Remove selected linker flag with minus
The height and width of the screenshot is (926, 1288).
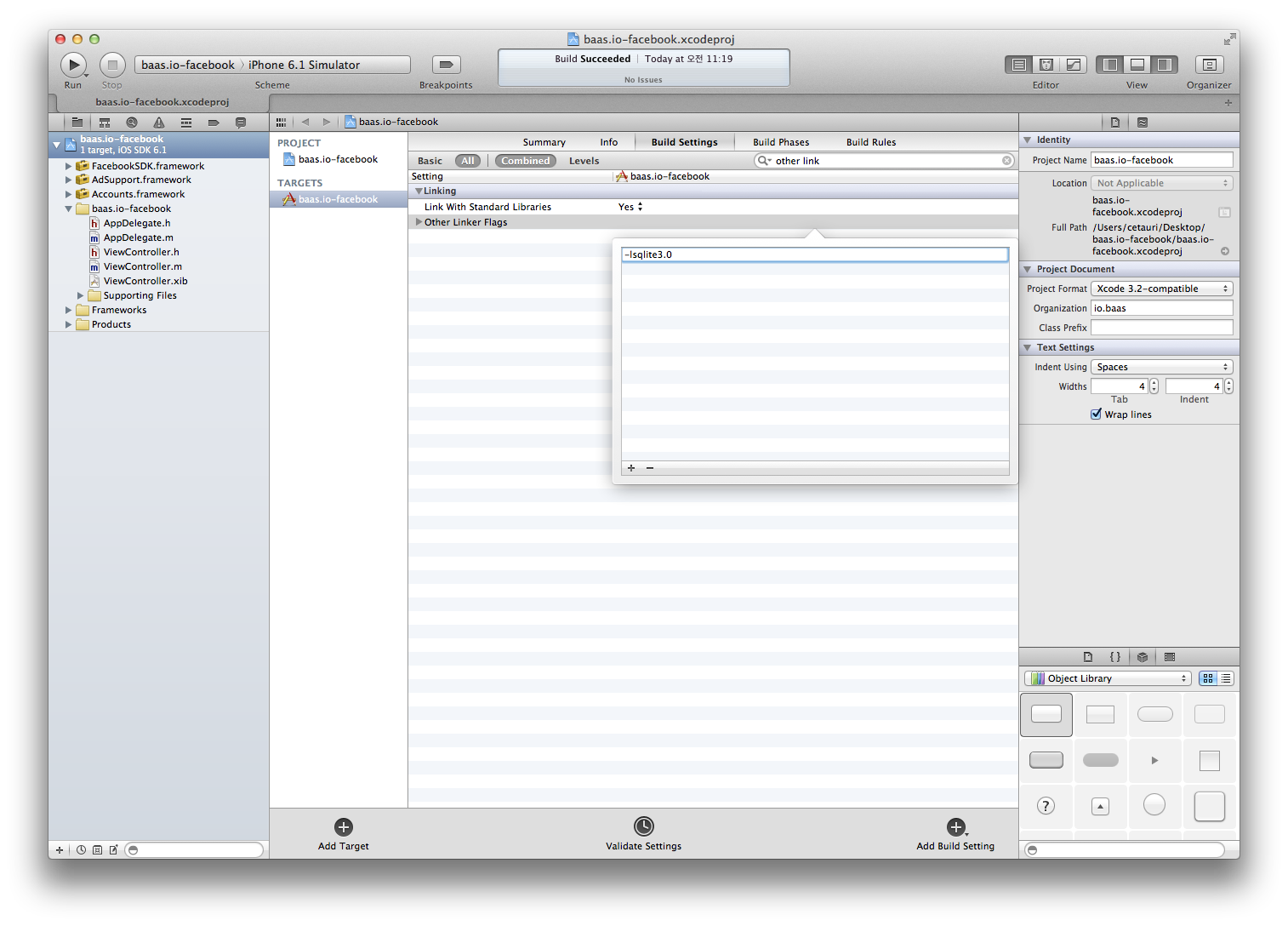pyautogui.click(x=650, y=468)
